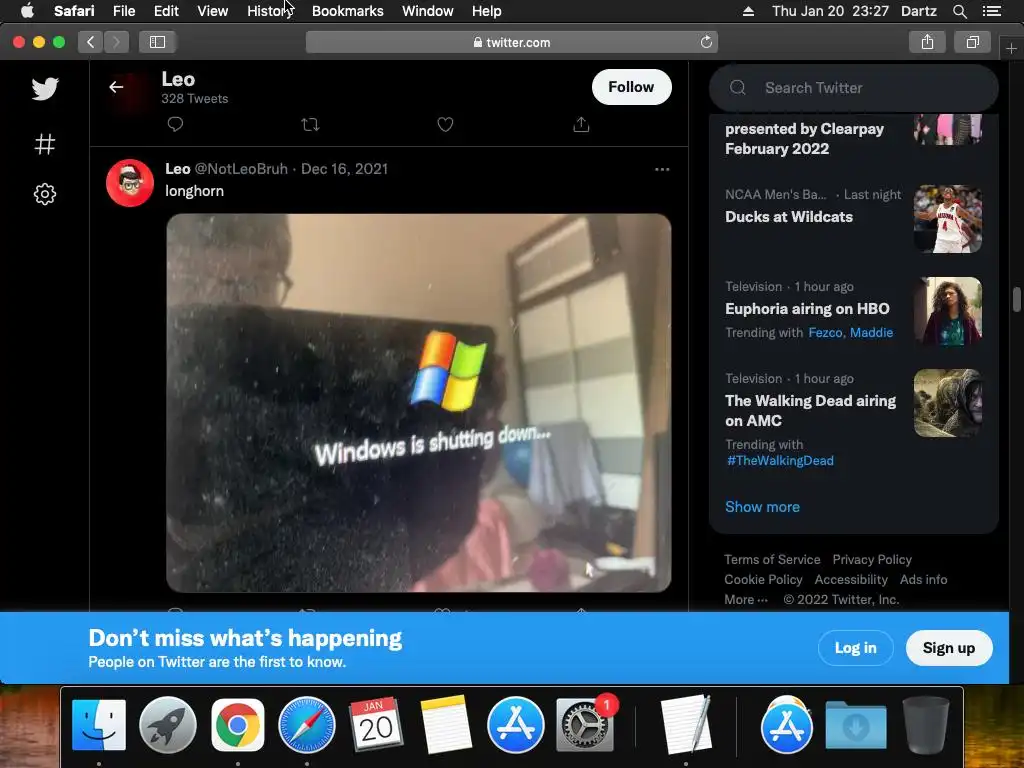Viewport: 1024px width, 768px height.
Task: Open Spotlight search in menu bar
Action: coord(960,11)
